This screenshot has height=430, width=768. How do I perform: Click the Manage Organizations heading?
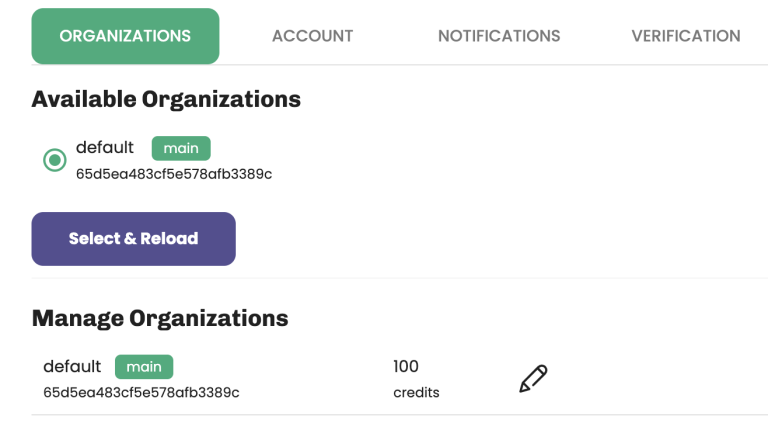tap(160, 318)
